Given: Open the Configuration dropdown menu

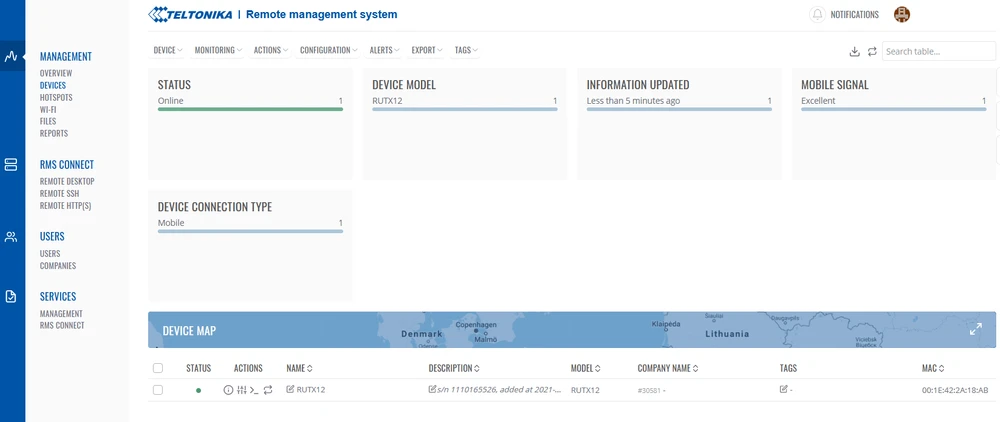Looking at the screenshot, I should click(329, 50).
